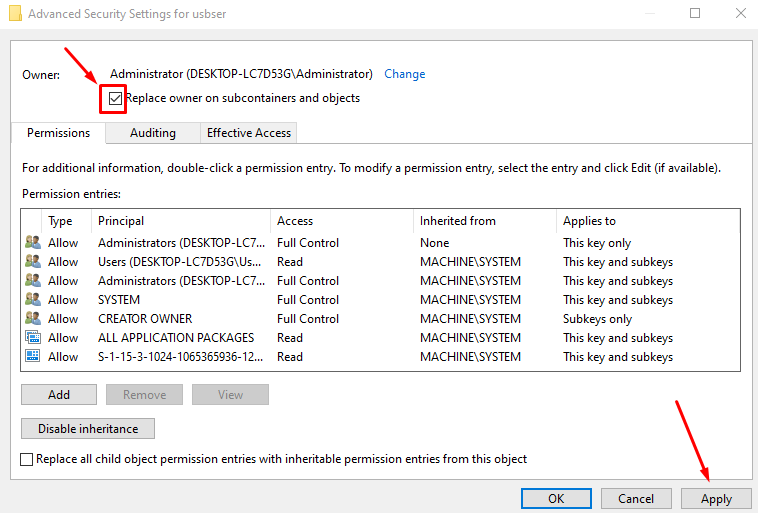
Task: Click the CREATOR OWNER entry icon
Action: [32, 319]
